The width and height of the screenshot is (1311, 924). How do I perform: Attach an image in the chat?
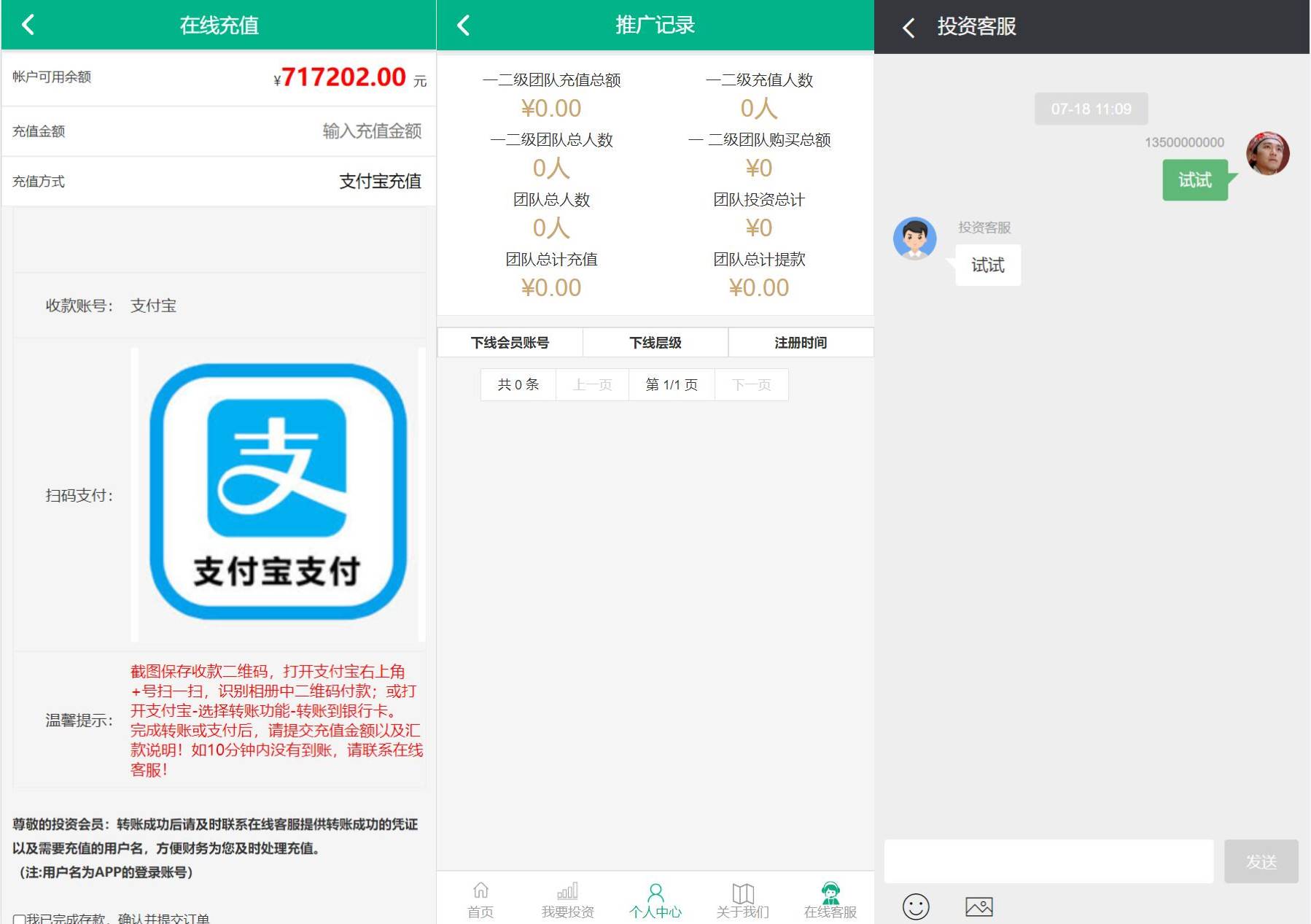click(x=979, y=906)
